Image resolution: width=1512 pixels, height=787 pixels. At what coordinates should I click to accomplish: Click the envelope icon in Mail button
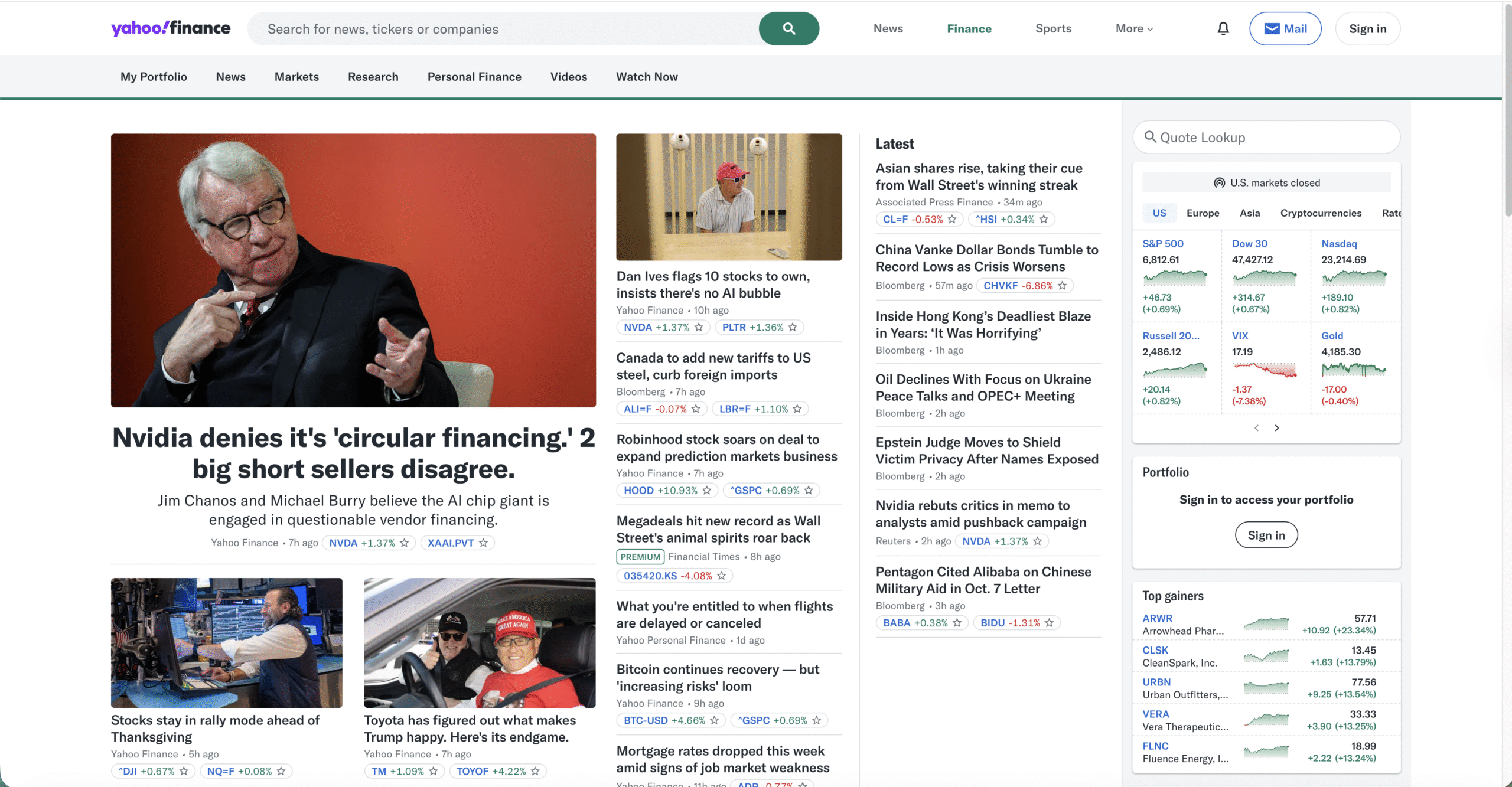tap(1272, 28)
